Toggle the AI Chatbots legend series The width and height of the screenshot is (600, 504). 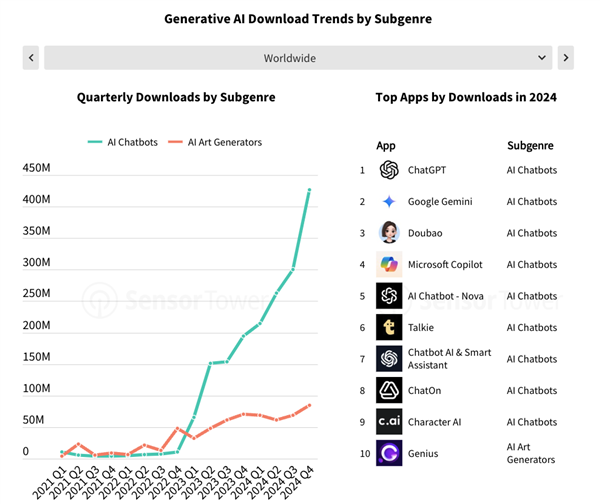[124, 142]
